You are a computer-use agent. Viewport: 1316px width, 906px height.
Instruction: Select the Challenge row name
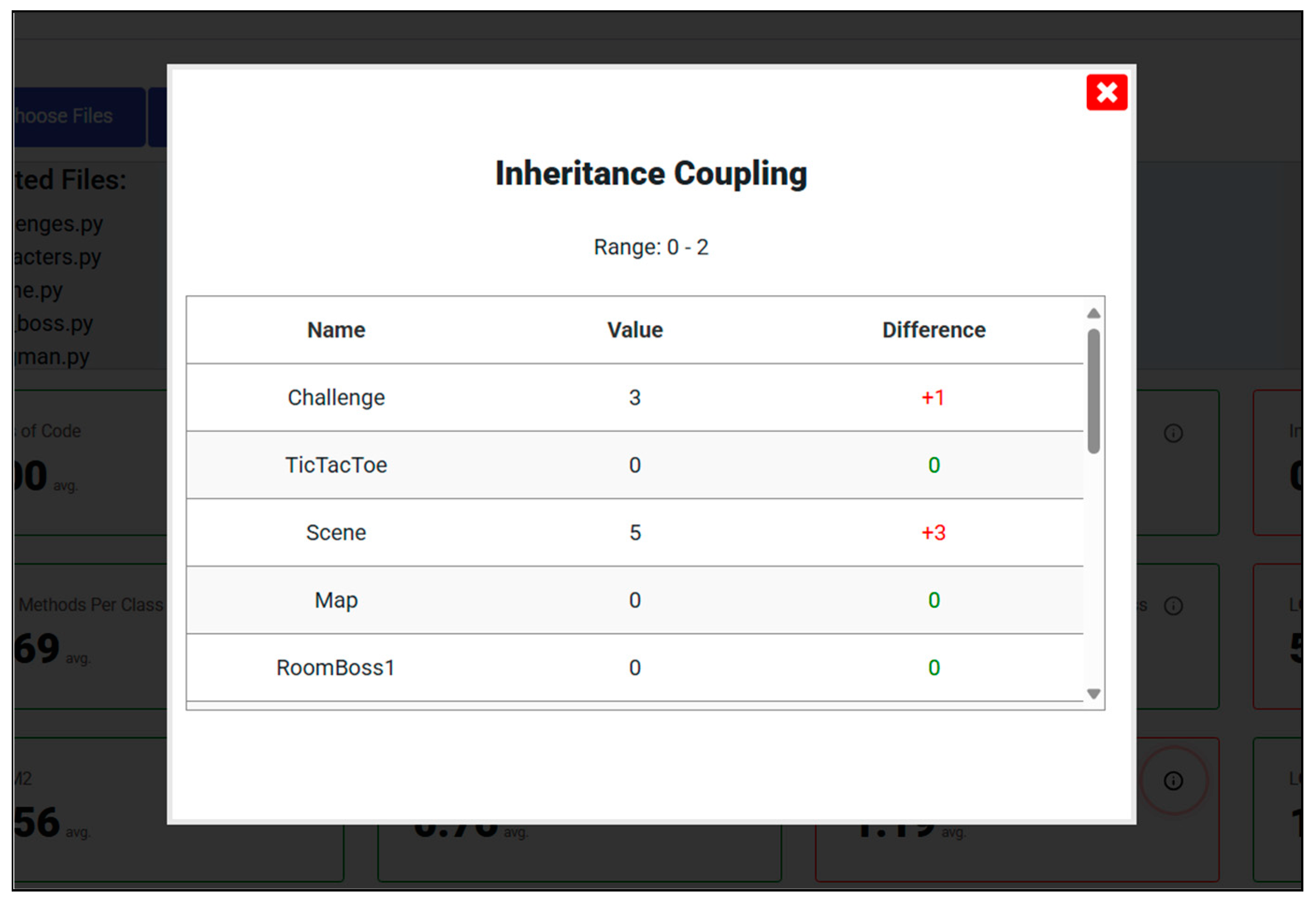[336, 397]
